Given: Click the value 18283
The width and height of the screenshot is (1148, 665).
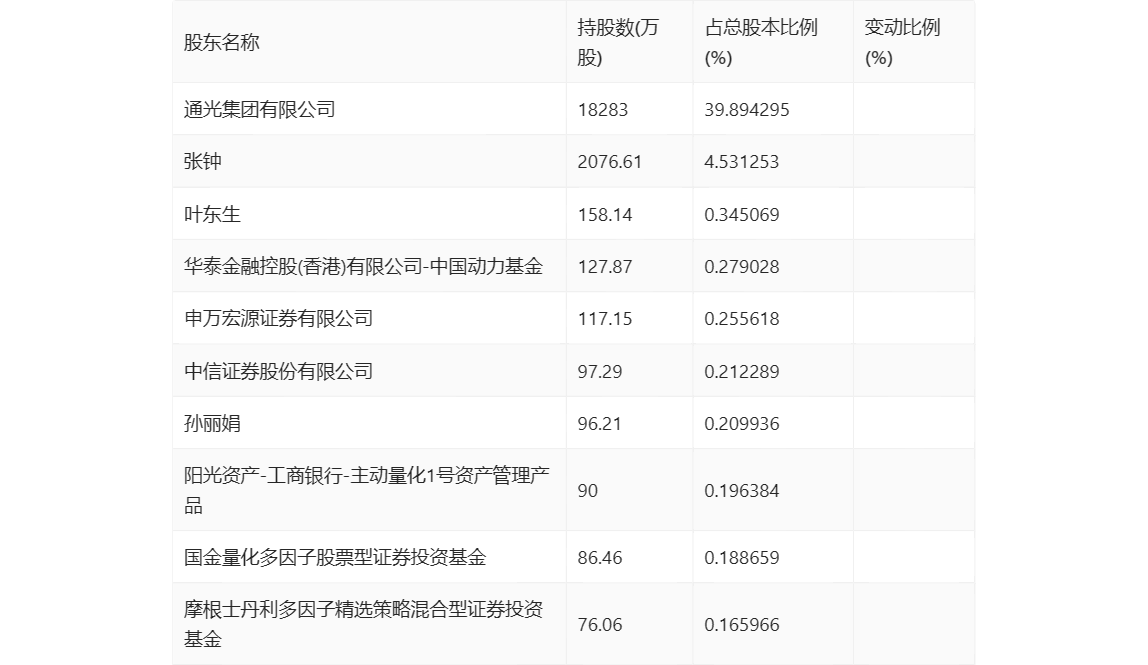Looking at the screenshot, I should [603, 110].
